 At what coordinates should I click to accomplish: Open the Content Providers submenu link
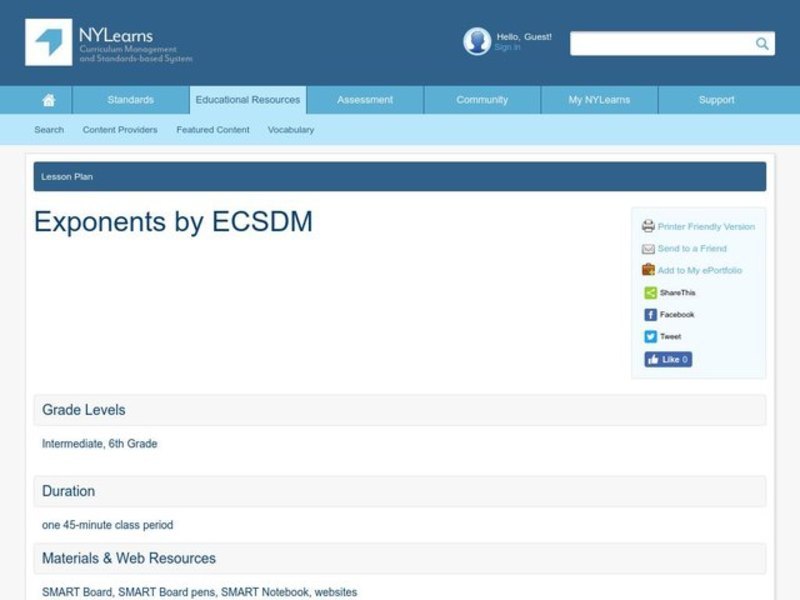[120, 130]
